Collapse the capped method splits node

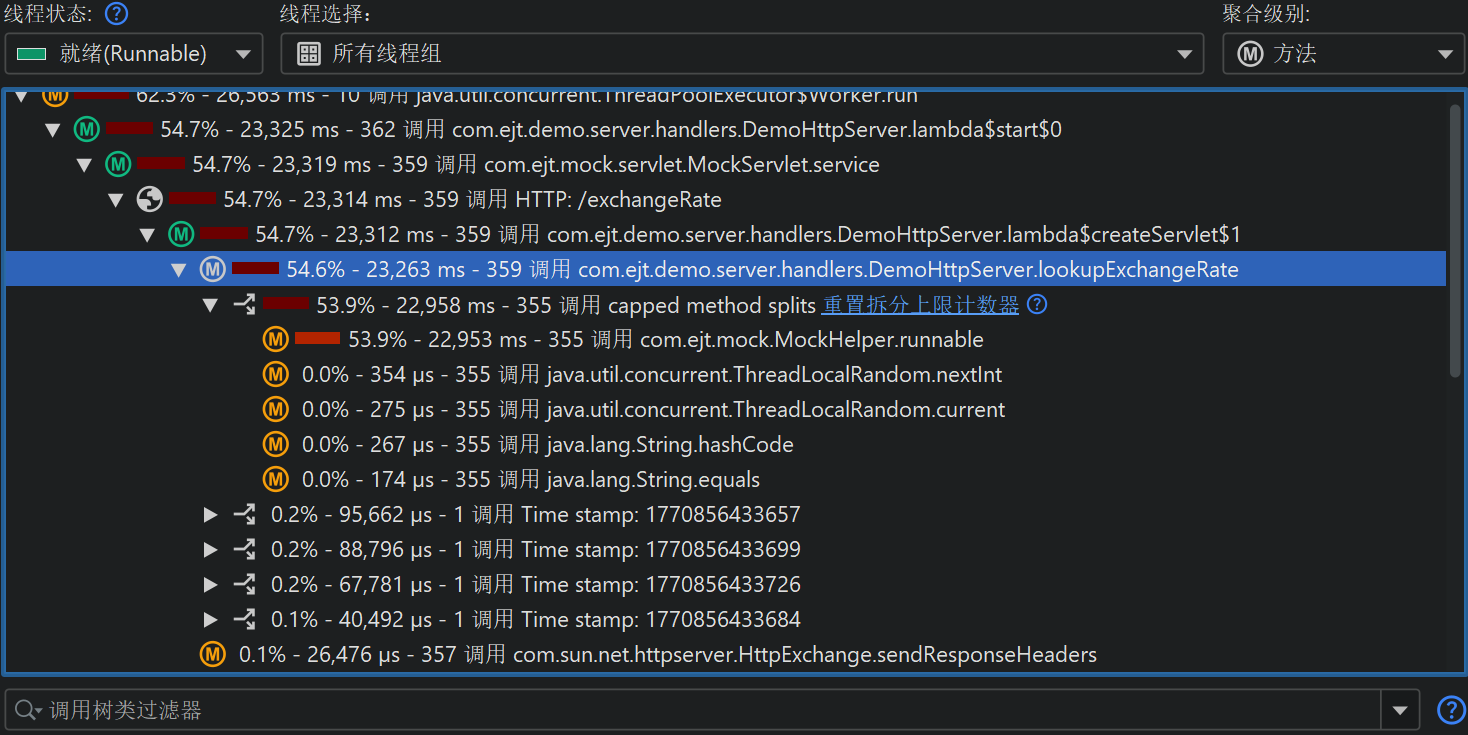pyautogui.click(x=211, y=305)
